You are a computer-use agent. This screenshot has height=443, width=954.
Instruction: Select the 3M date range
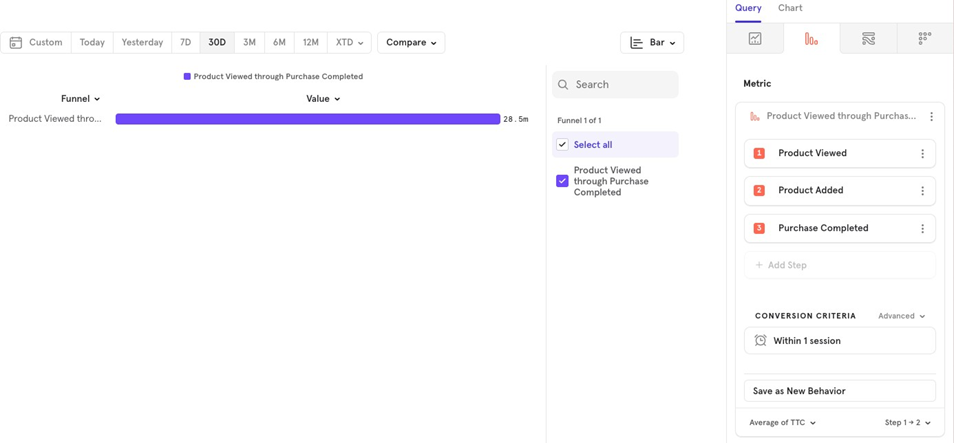tap(249, 43)
